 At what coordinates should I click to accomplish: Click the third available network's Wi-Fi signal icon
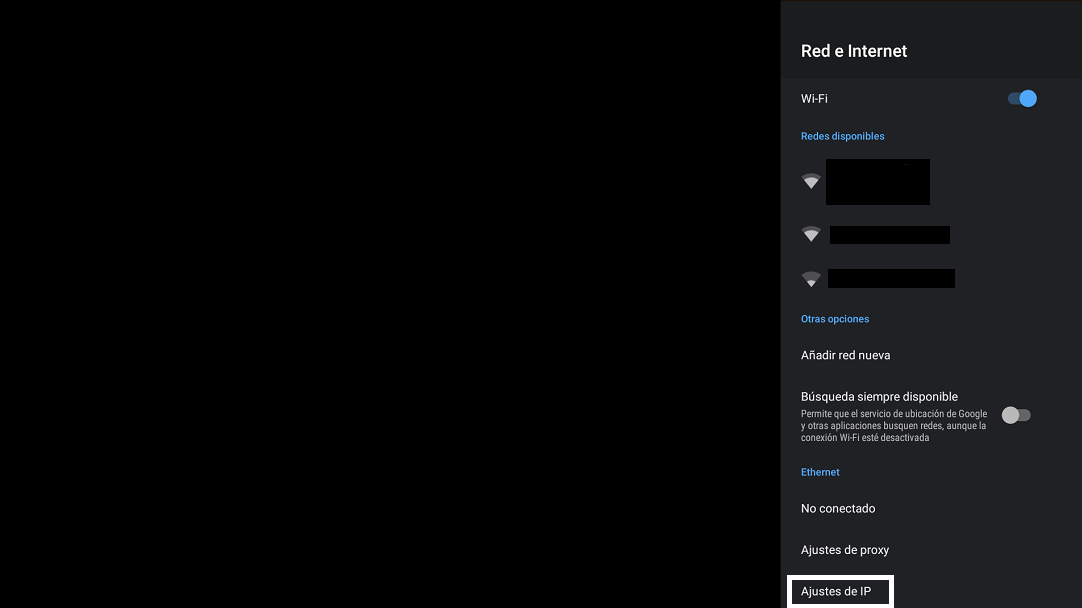click(811, 279)
